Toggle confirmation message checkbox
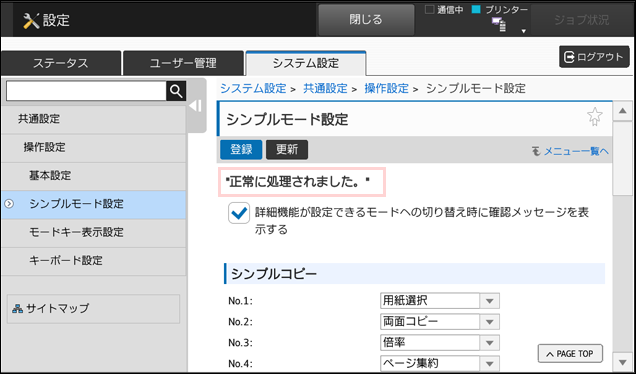The height and width of the screenshot is (374, 636). pyautogui.click(x=239, y=213)
